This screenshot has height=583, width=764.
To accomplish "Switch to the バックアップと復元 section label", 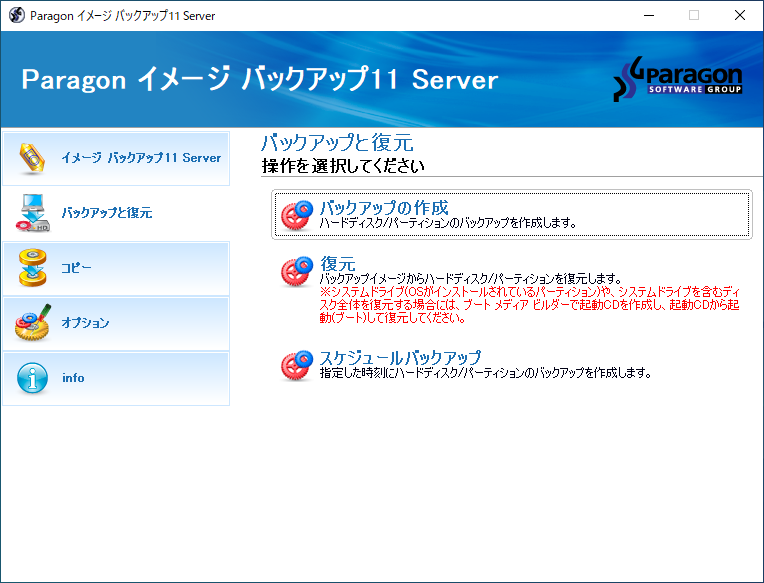I will 107,213.
